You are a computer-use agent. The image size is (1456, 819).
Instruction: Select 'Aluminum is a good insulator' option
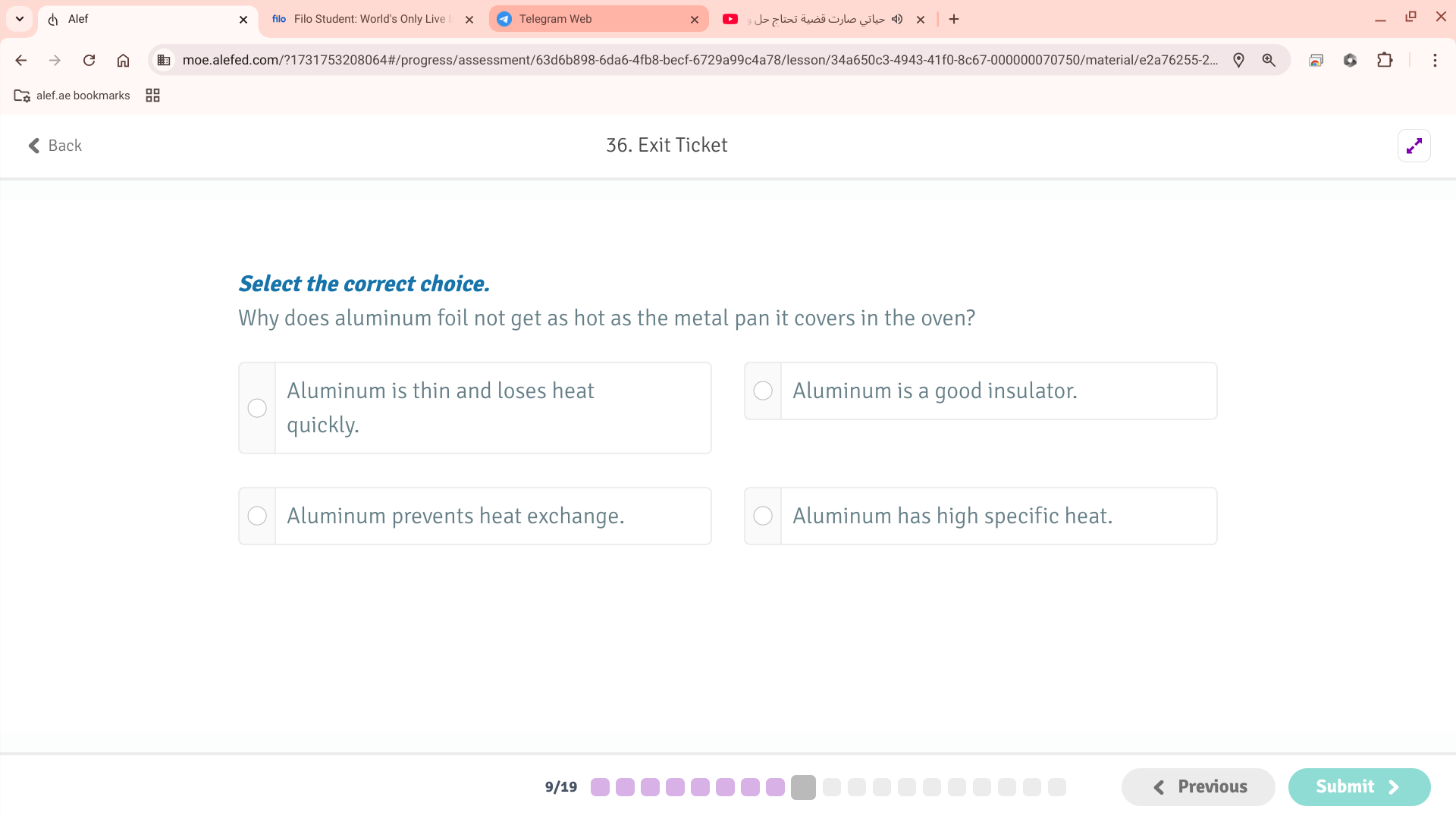pos(981,391)
